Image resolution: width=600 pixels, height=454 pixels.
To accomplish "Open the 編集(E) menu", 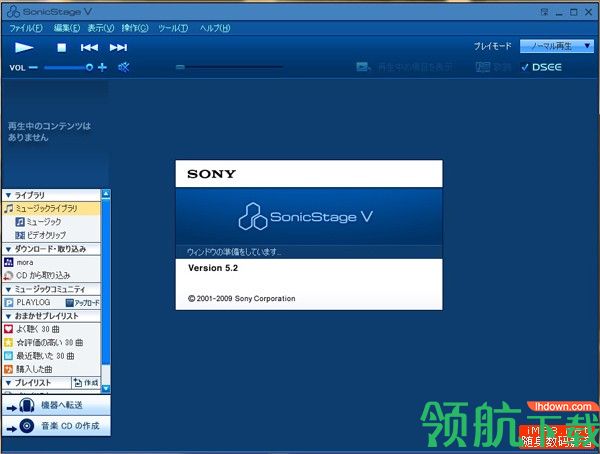I will tap(67, 28).
